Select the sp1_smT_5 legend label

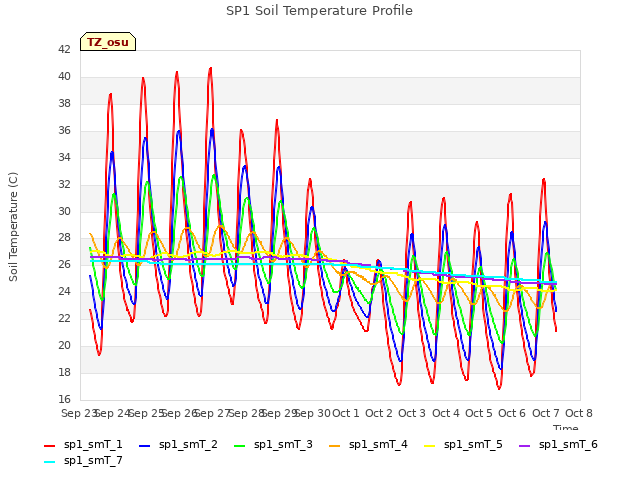click(473, 444)
